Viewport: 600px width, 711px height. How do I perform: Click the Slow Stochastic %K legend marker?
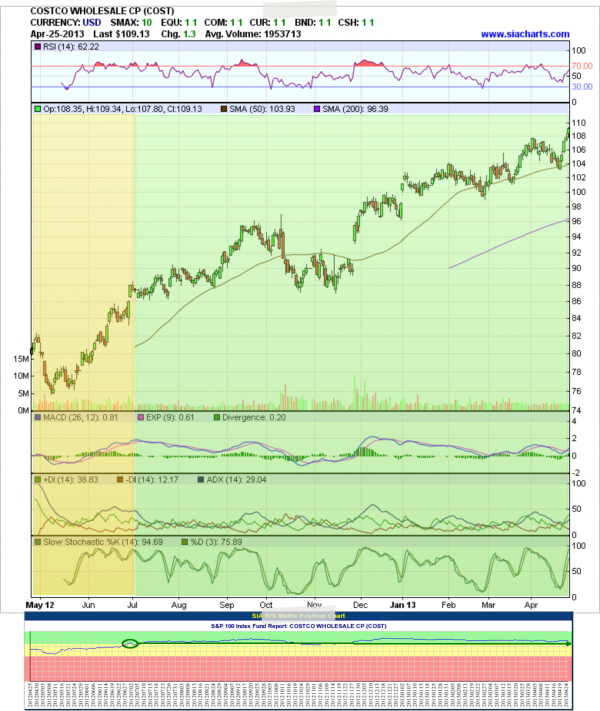(38, 543)
